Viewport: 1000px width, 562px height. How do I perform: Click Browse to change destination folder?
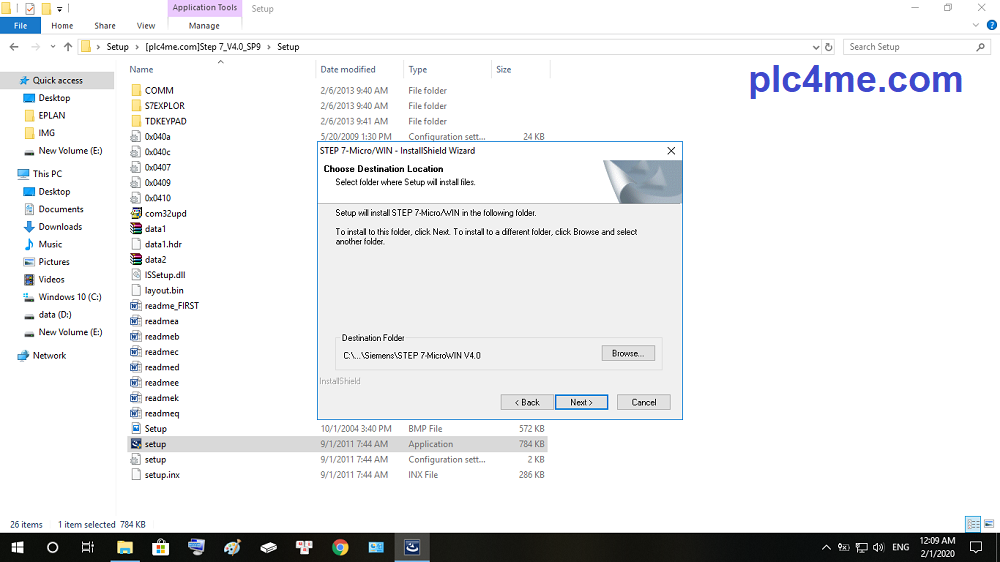pos(628,353)
